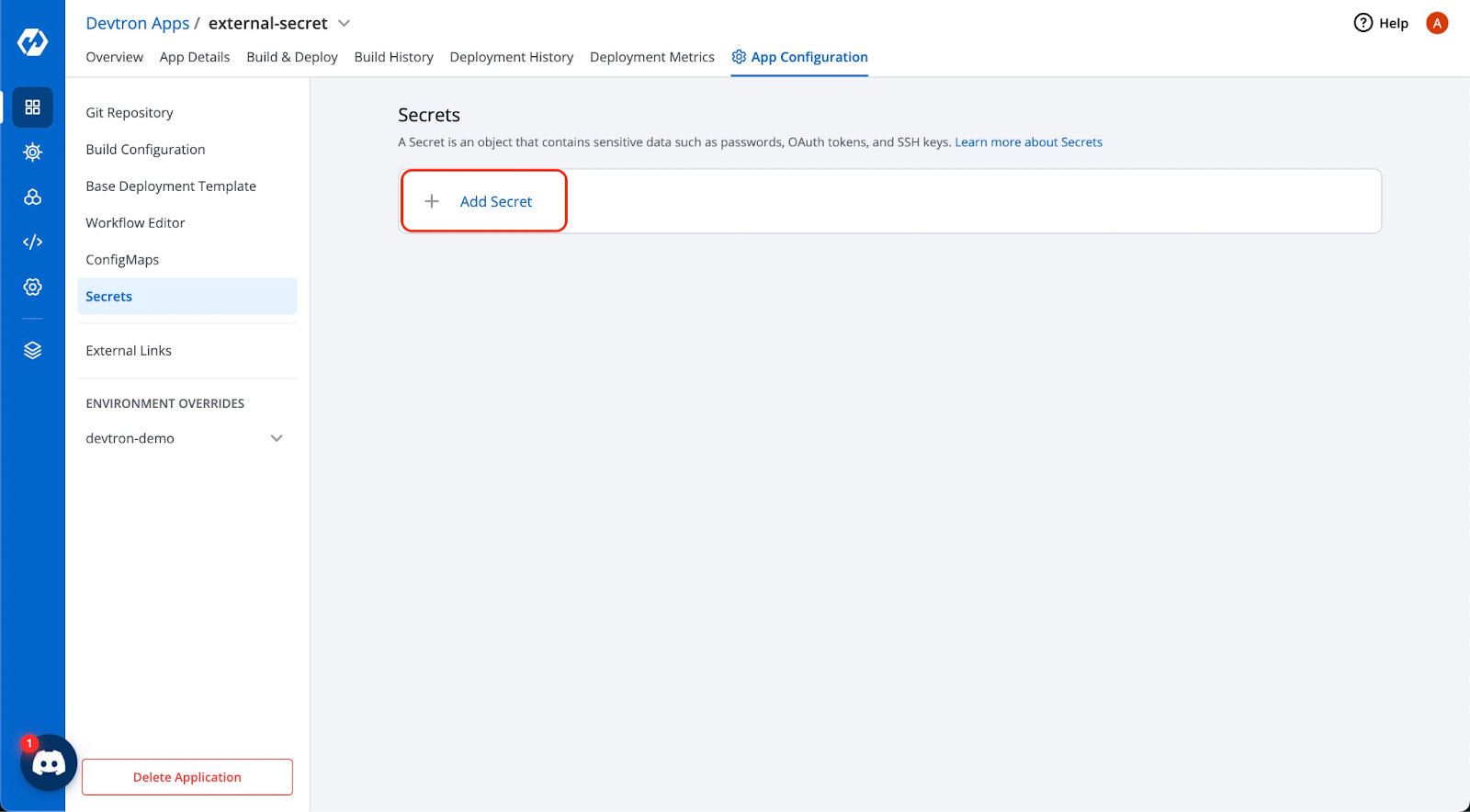Select the App Configuration tab label
Viewport: 1470px width, 812px height.
(809, 57)
